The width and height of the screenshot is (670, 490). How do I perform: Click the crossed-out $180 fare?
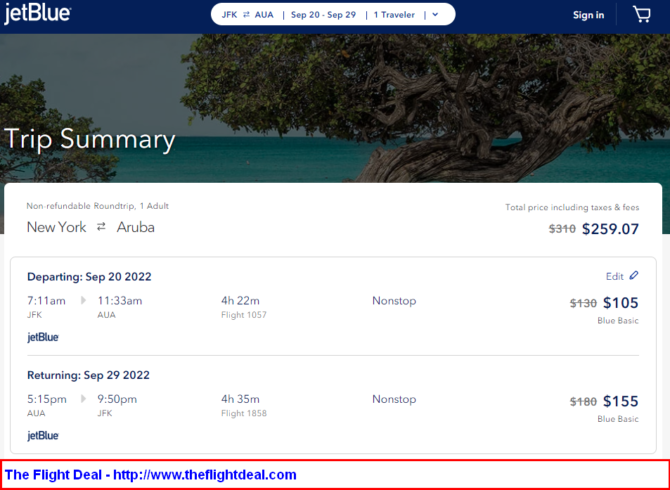[x=583, y=402]
